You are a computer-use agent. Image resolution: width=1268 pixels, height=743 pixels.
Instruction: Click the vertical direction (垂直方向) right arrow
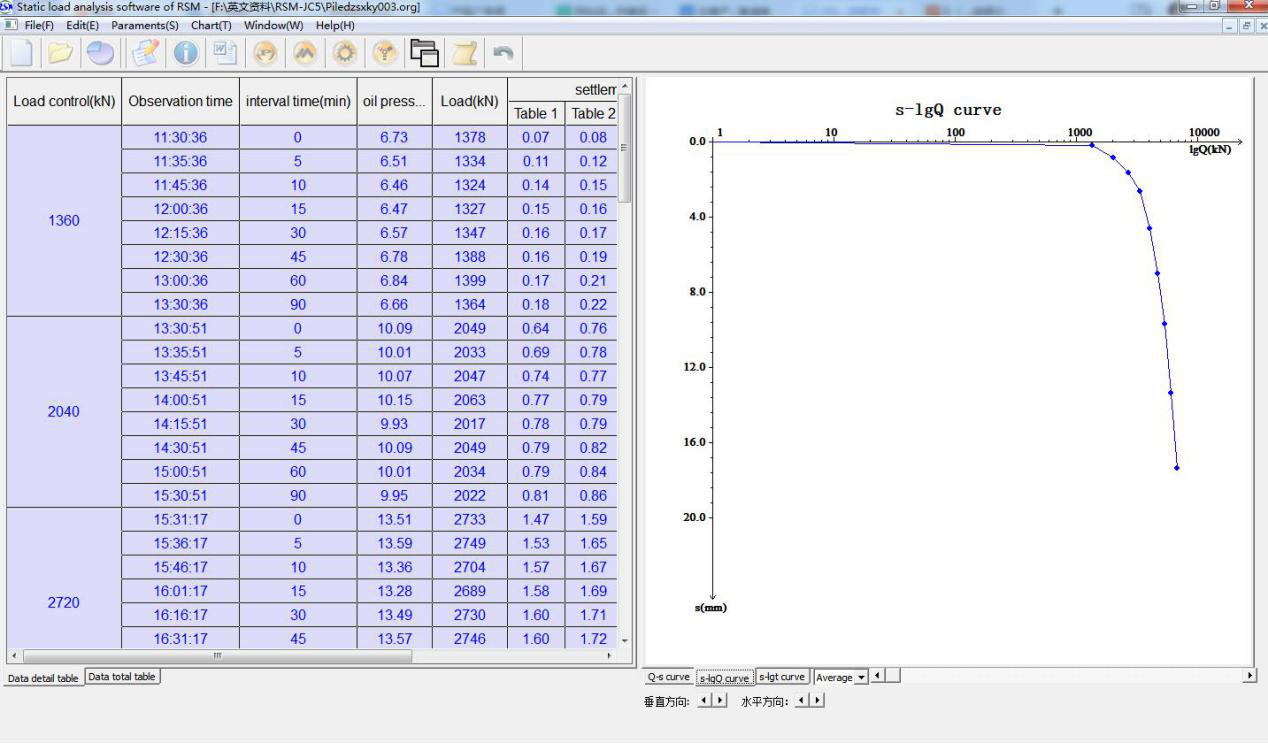720,701
